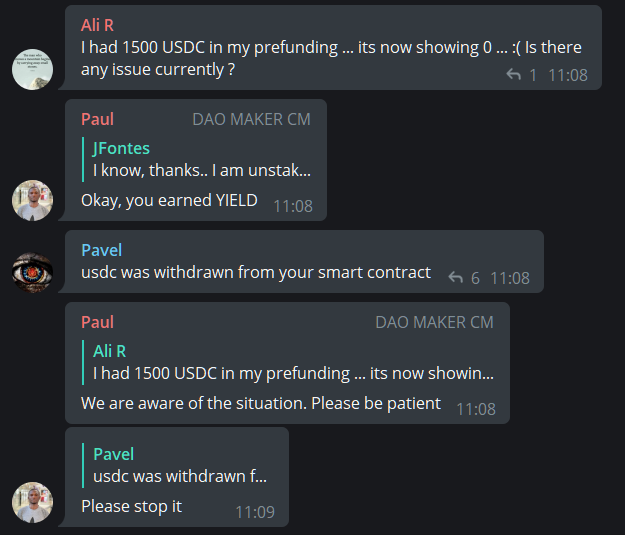Click 'Pavel' sender name in blue

coord(101,250)
